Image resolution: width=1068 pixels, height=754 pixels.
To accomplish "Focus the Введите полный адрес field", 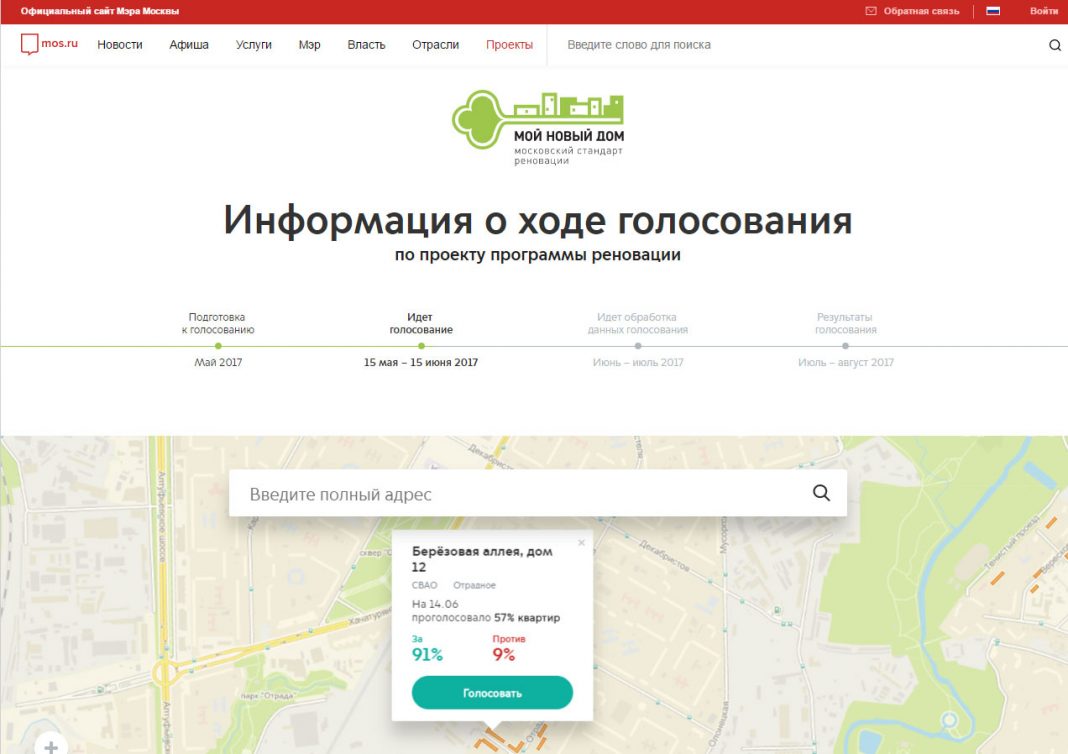I will pos(520,494).
